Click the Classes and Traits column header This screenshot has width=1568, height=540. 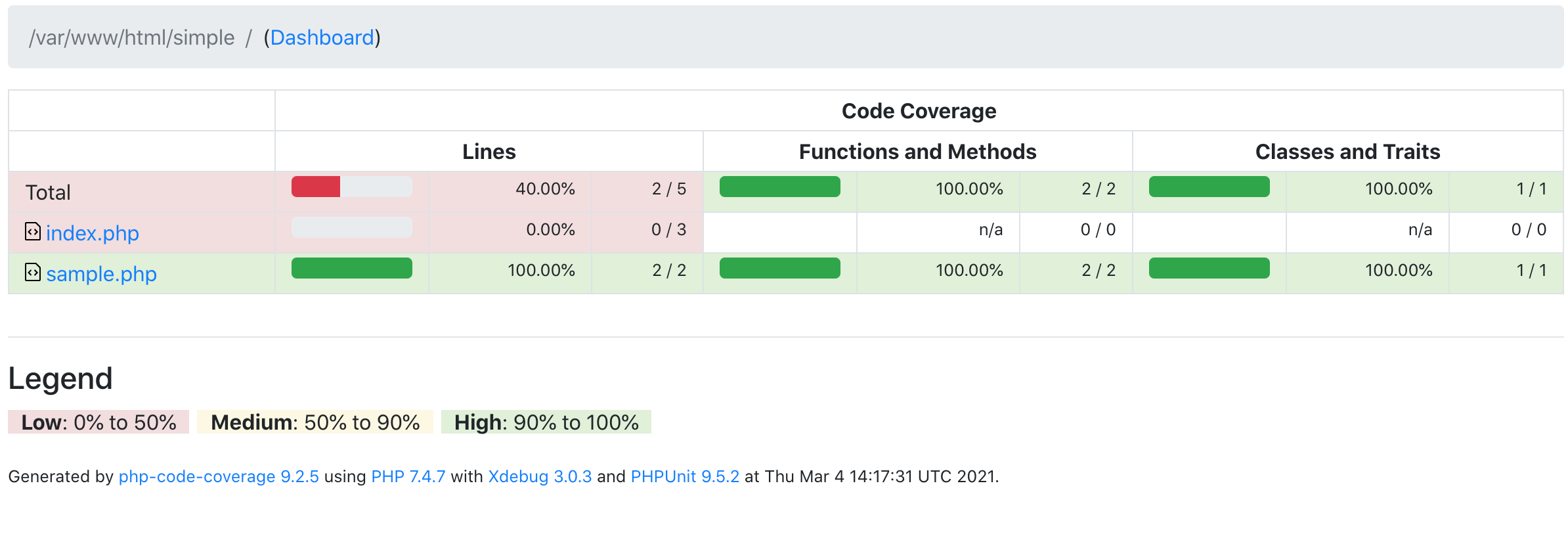(x=1347, y=152)
